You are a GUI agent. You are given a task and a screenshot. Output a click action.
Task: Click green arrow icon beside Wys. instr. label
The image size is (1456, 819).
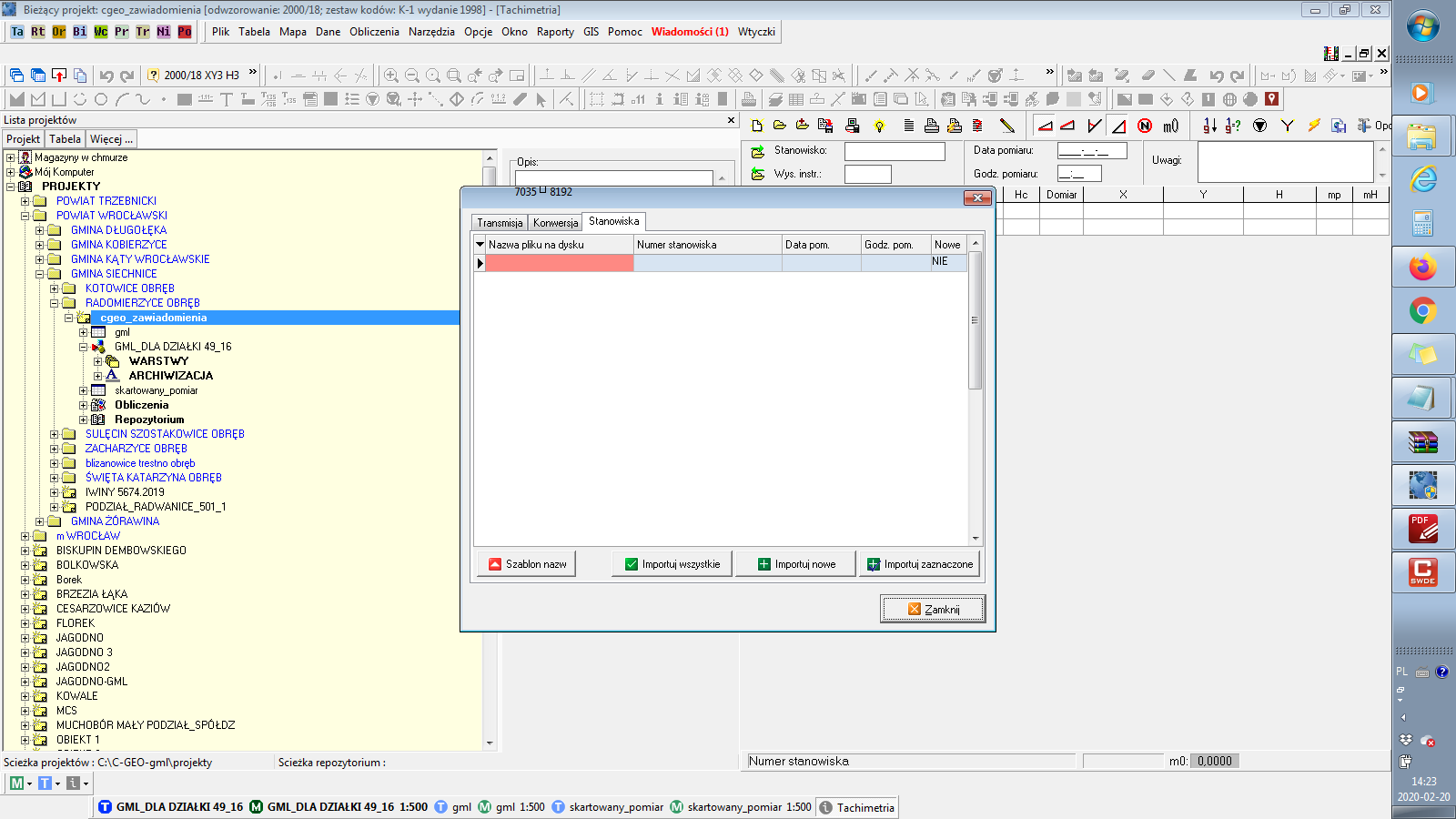[x=757, y=174]
